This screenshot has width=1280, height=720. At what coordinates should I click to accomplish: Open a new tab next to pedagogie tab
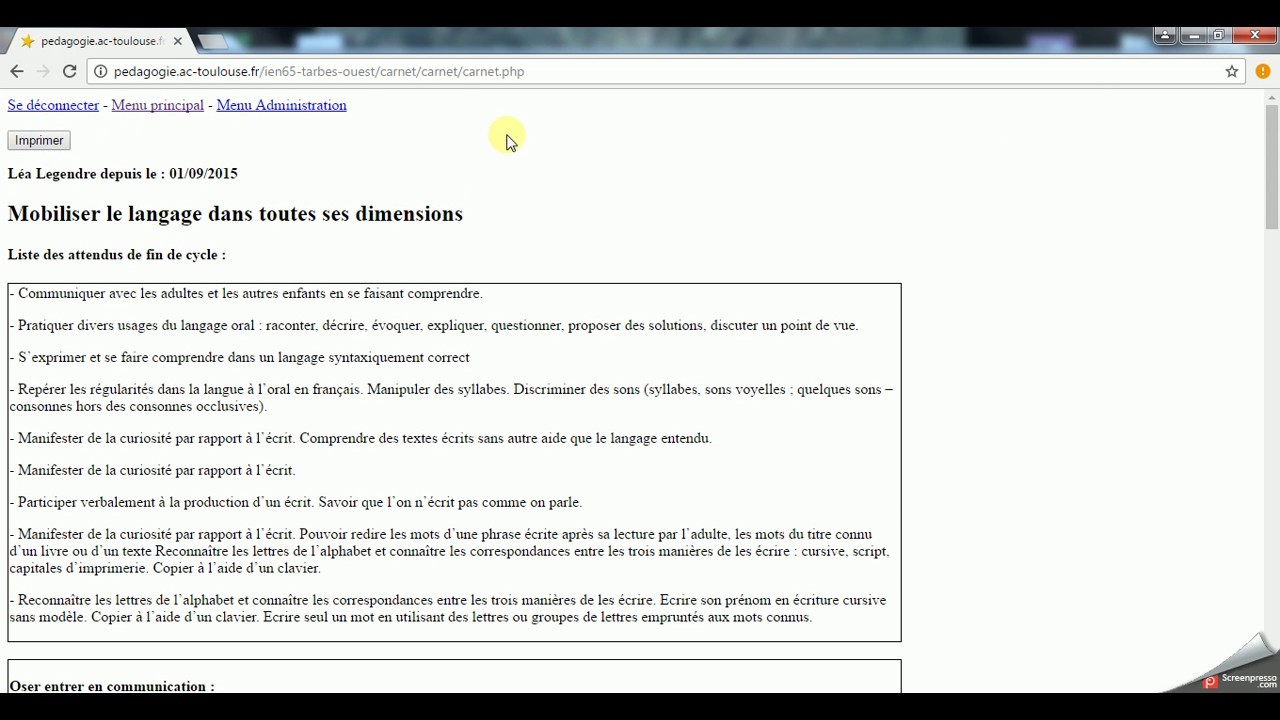[x=213, y=41]
